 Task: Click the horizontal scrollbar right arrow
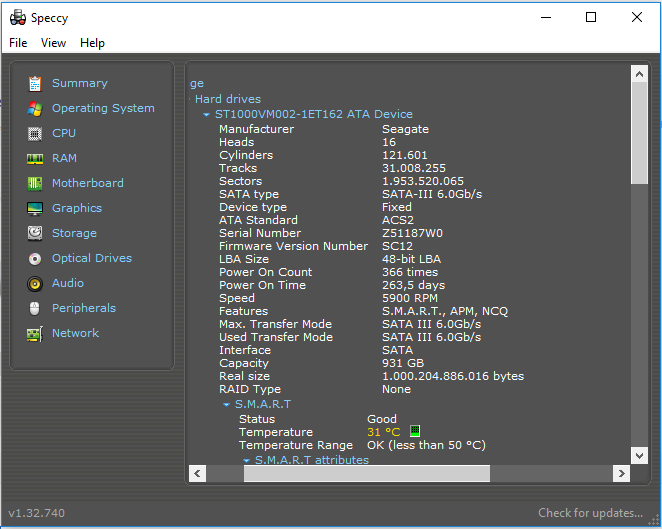[x=621, y=473]
